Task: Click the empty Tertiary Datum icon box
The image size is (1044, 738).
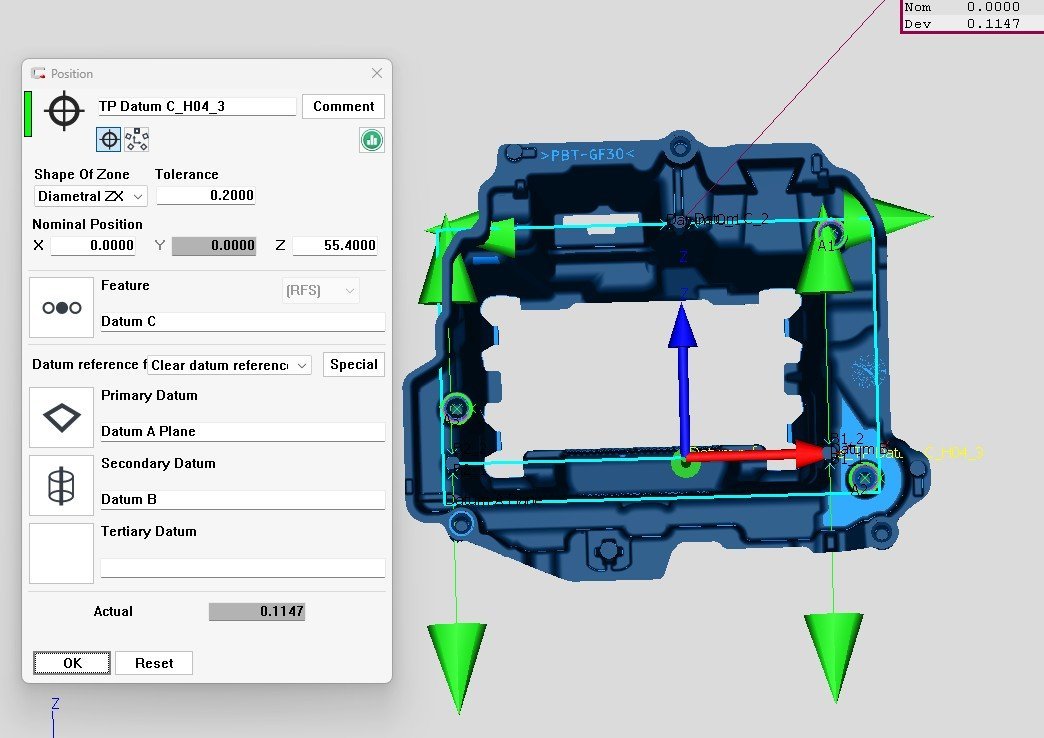Action: (x=62, y=553)
